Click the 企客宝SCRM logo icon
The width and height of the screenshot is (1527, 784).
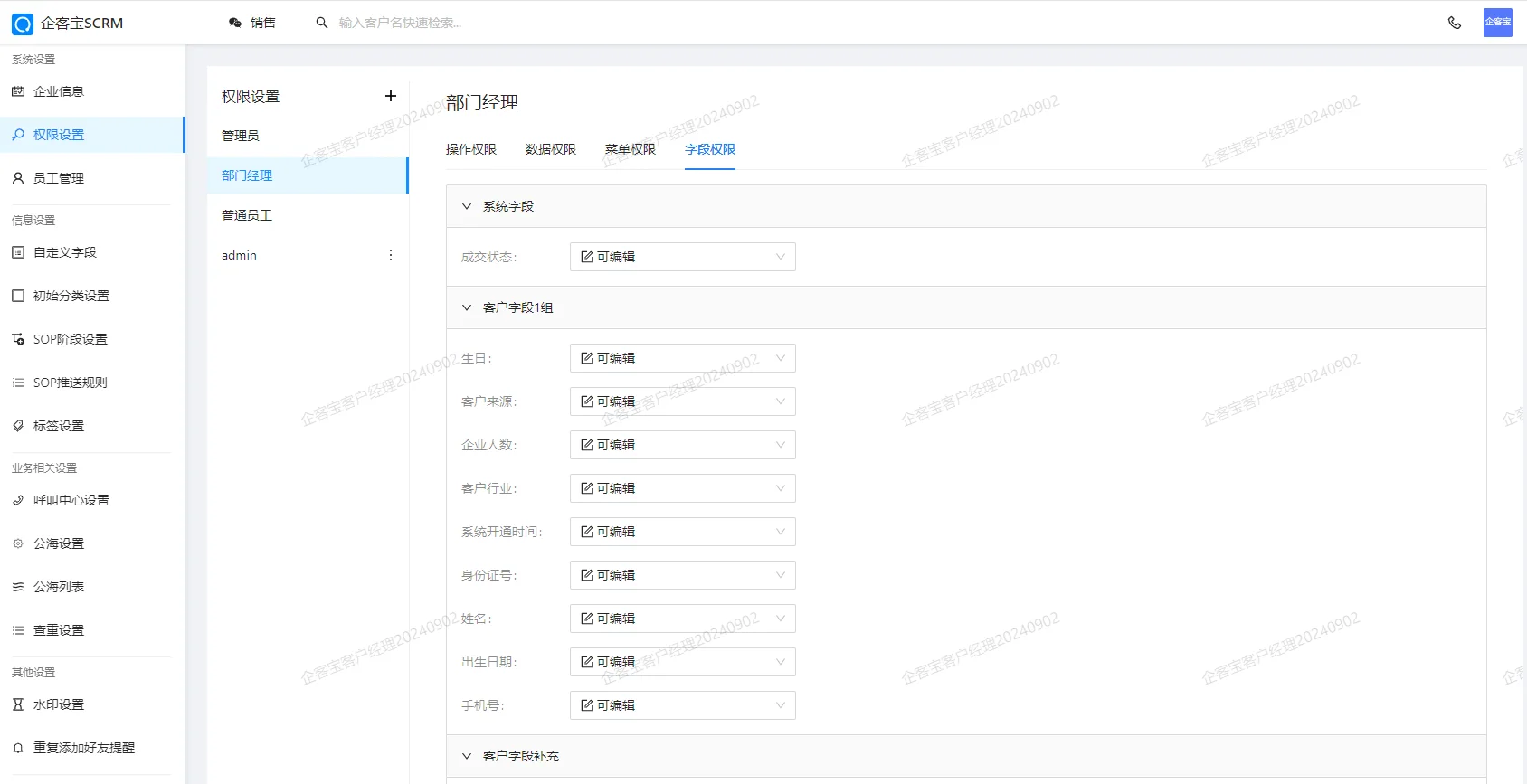click(23, 24)
